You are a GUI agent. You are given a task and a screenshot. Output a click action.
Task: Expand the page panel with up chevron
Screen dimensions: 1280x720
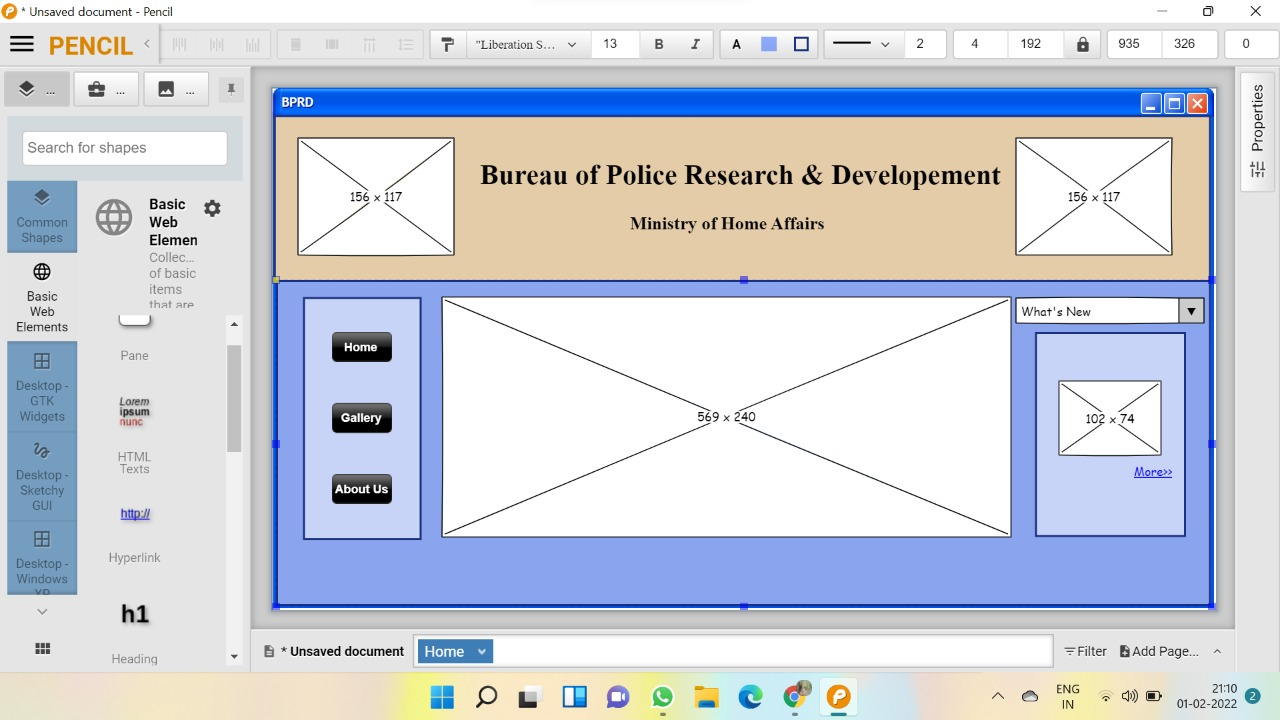(1217, 651)
